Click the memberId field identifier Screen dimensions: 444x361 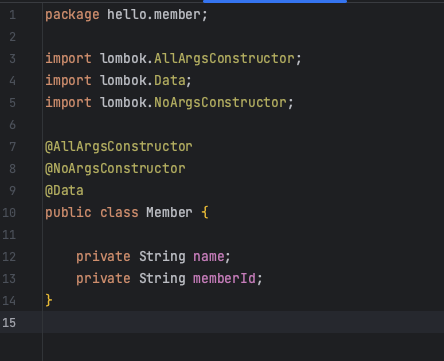coord(224,279)
